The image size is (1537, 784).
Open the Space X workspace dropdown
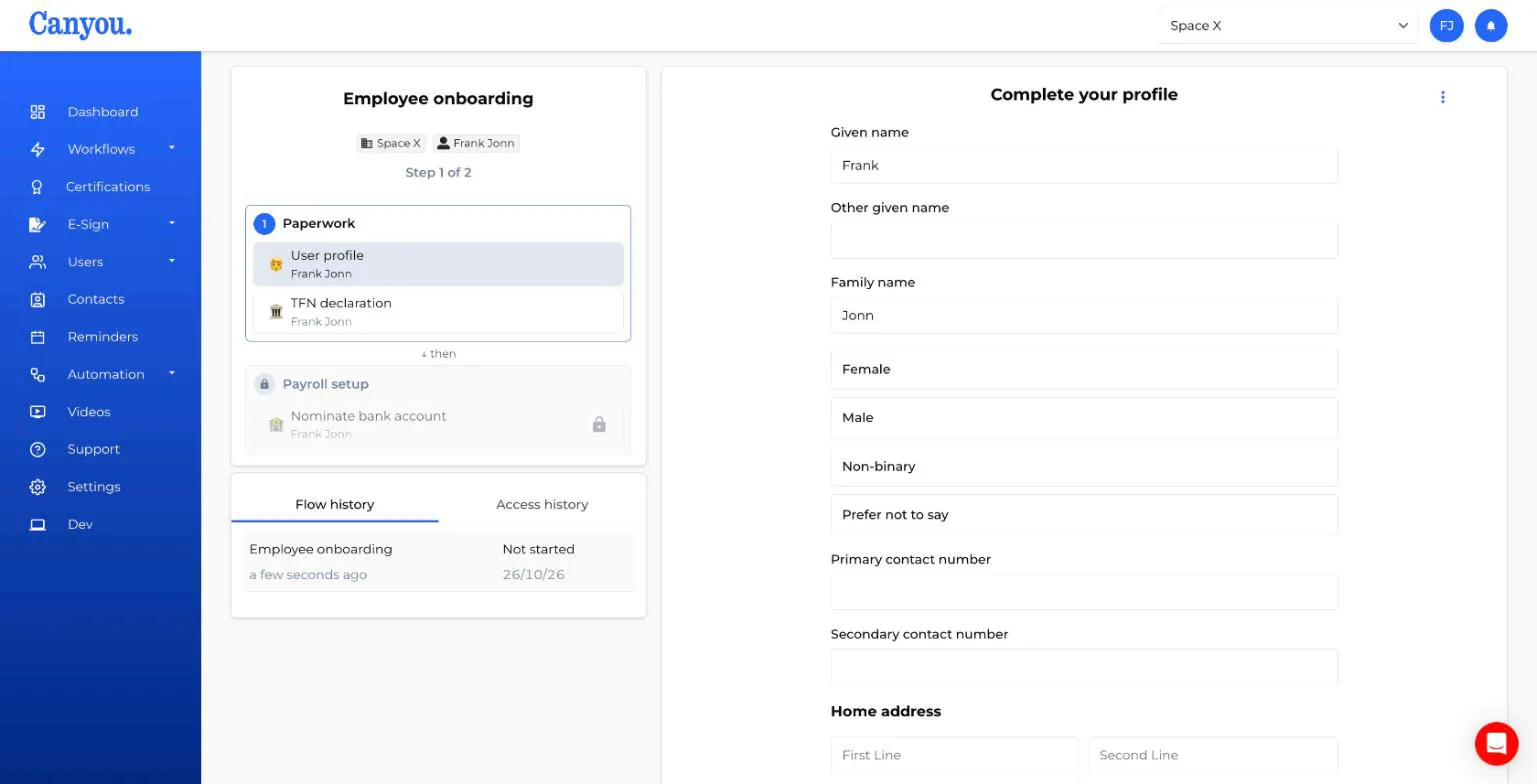coord(1288,26)
